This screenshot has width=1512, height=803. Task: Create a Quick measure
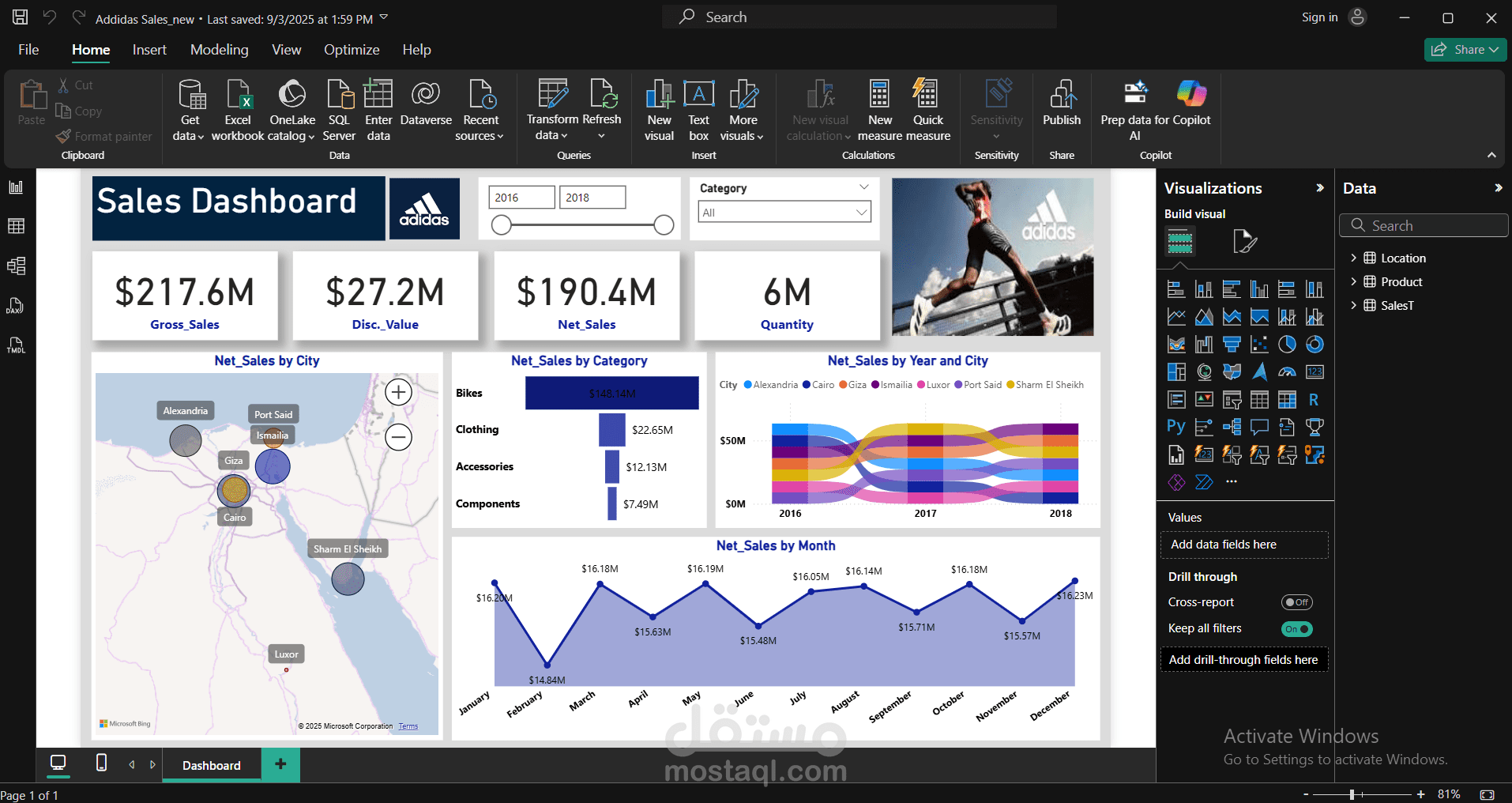(x=928, y=110)
